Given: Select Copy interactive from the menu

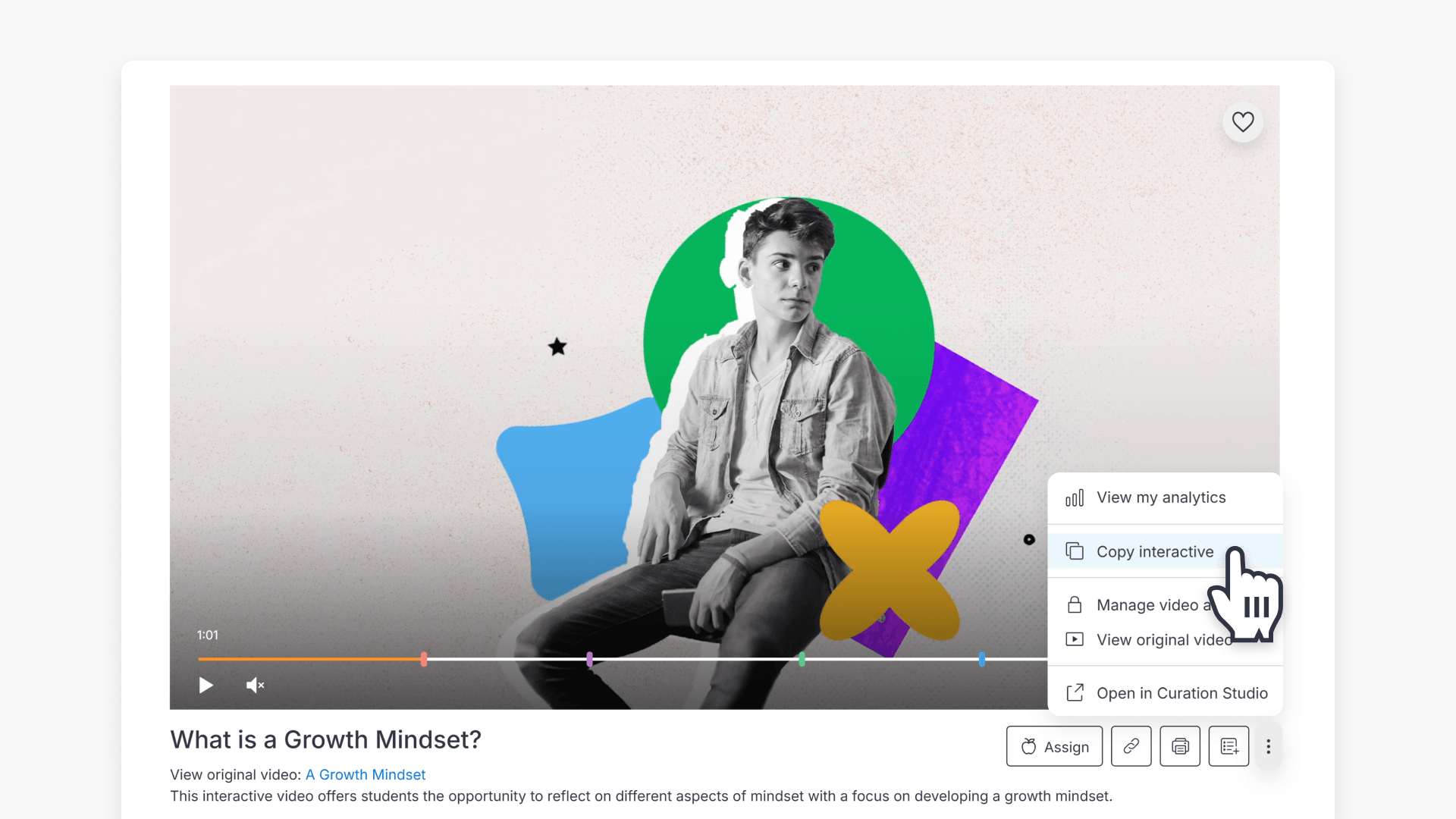Looking at the screenshot, I should coord(1155,551).
